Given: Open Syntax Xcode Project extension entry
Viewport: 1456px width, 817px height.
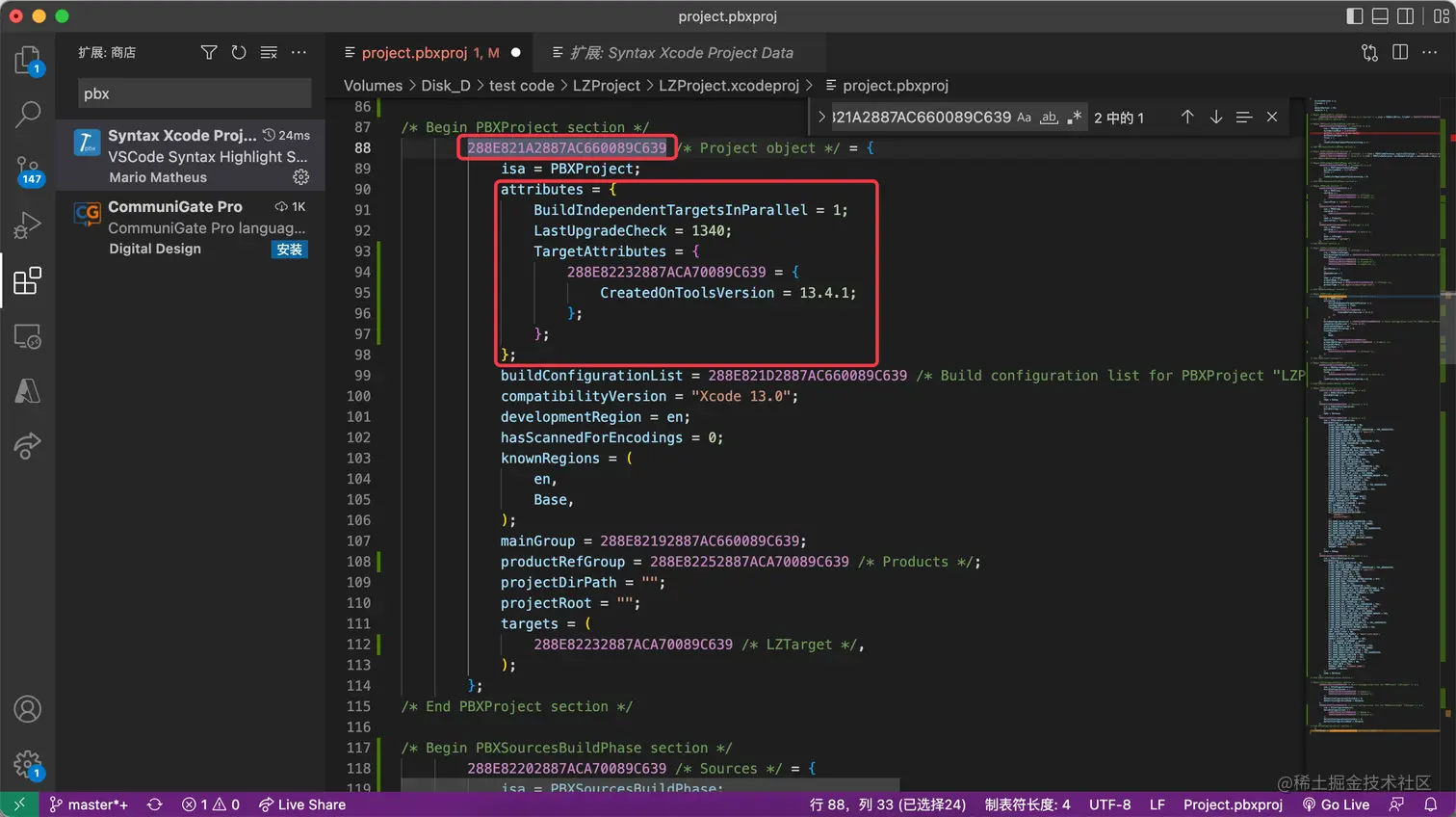Looking at the screenshot, I should coord(191,156).
